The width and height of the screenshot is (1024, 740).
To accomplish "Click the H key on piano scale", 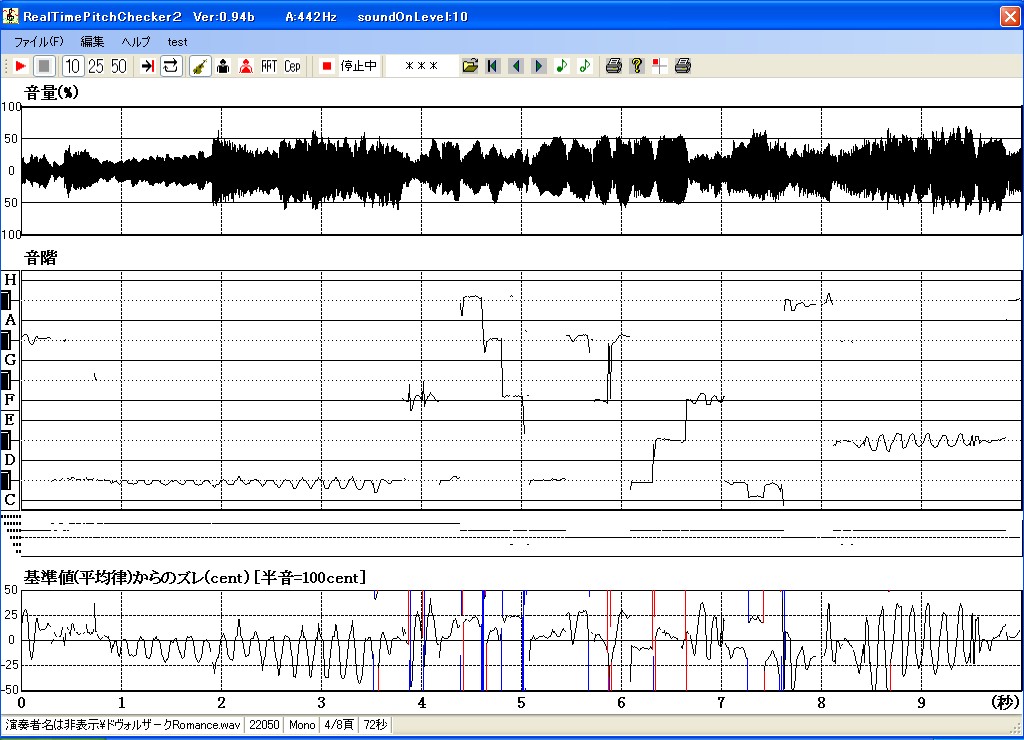I will (10, 280).
